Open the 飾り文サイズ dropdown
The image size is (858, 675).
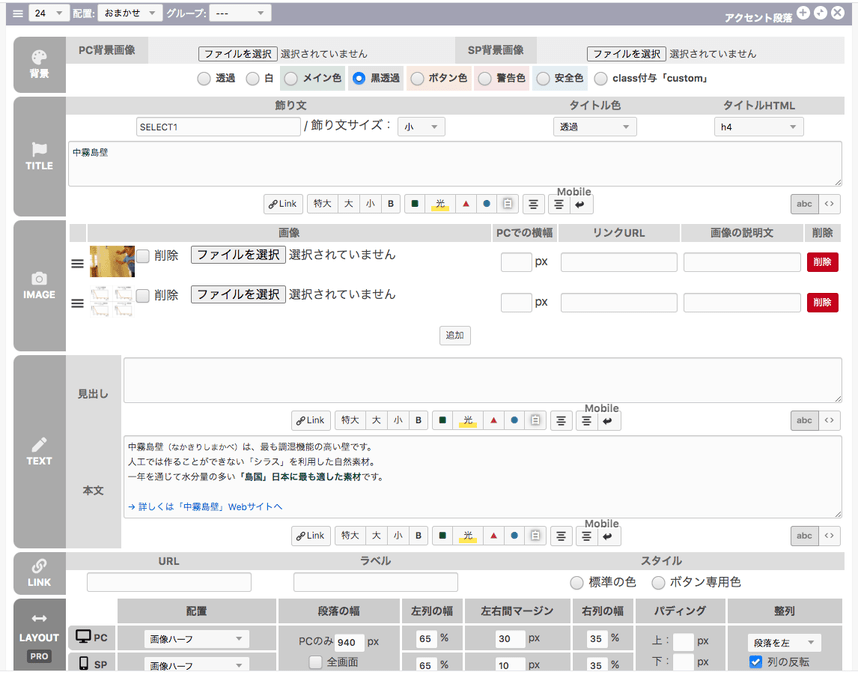[420, 127]
